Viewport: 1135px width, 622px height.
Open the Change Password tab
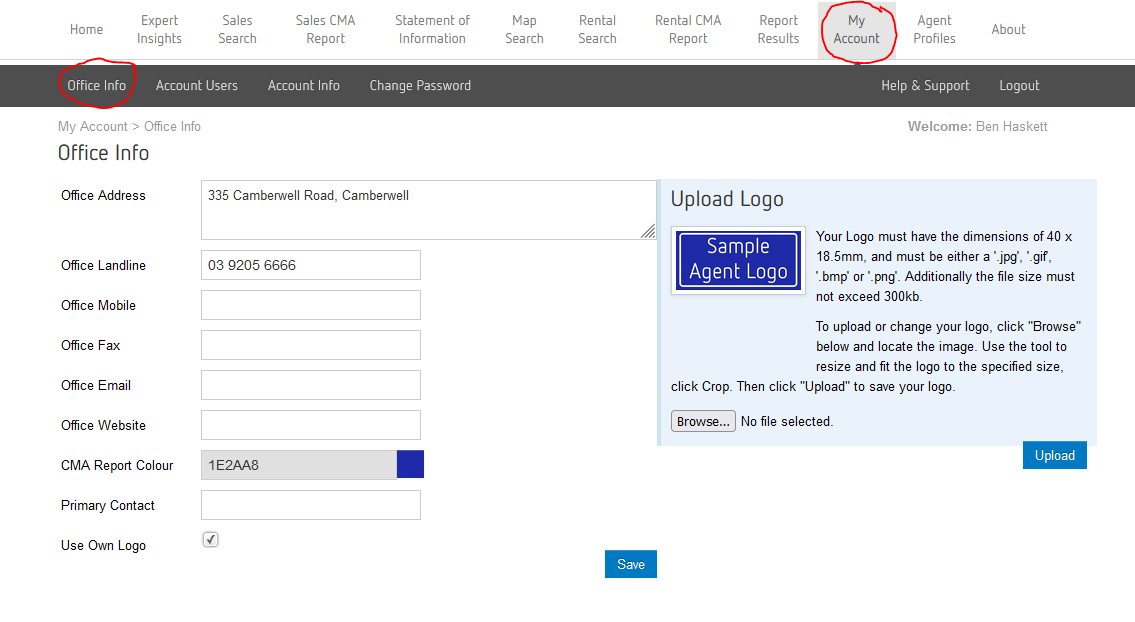tap(420, 86)
